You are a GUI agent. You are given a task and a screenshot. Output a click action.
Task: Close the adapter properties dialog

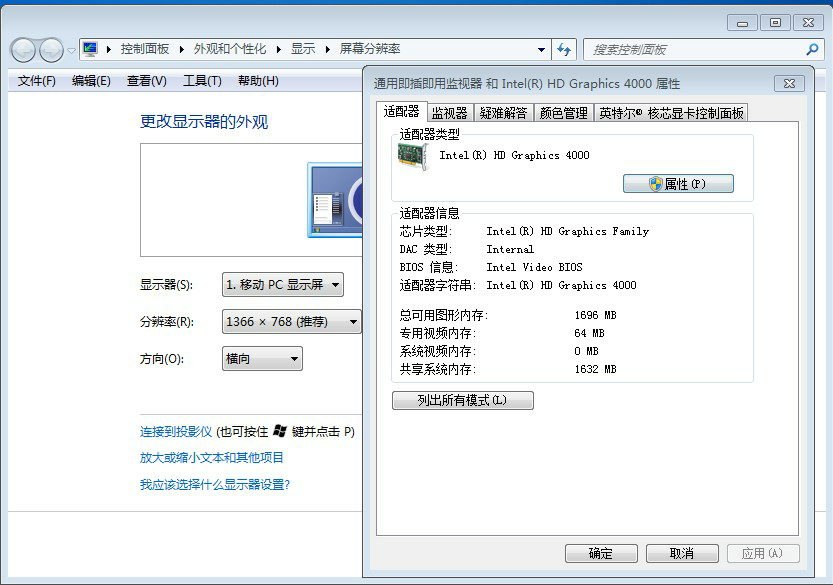point(789,83)
